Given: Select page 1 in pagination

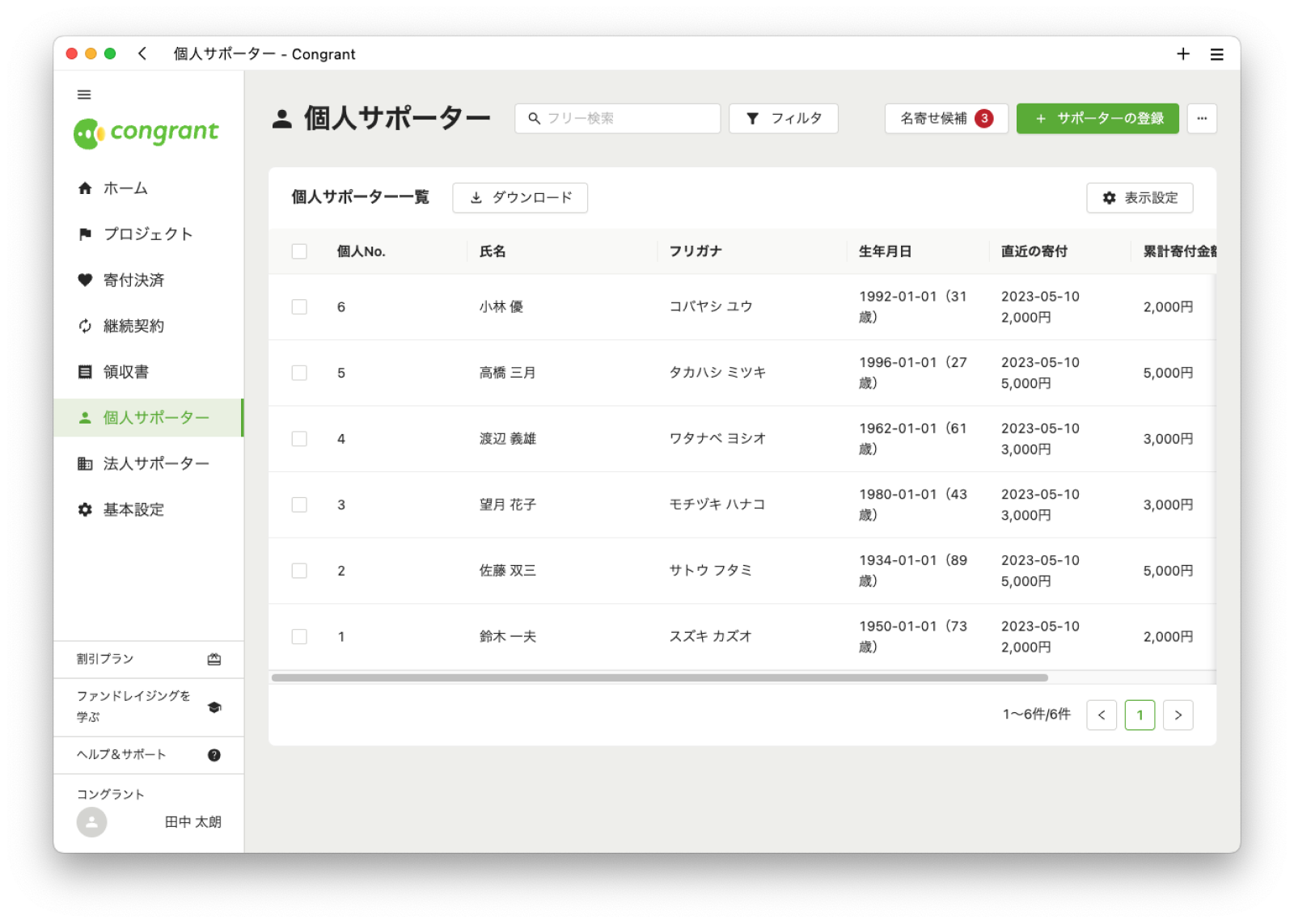Looking at the screenshot, I should tap(1140, 715).
